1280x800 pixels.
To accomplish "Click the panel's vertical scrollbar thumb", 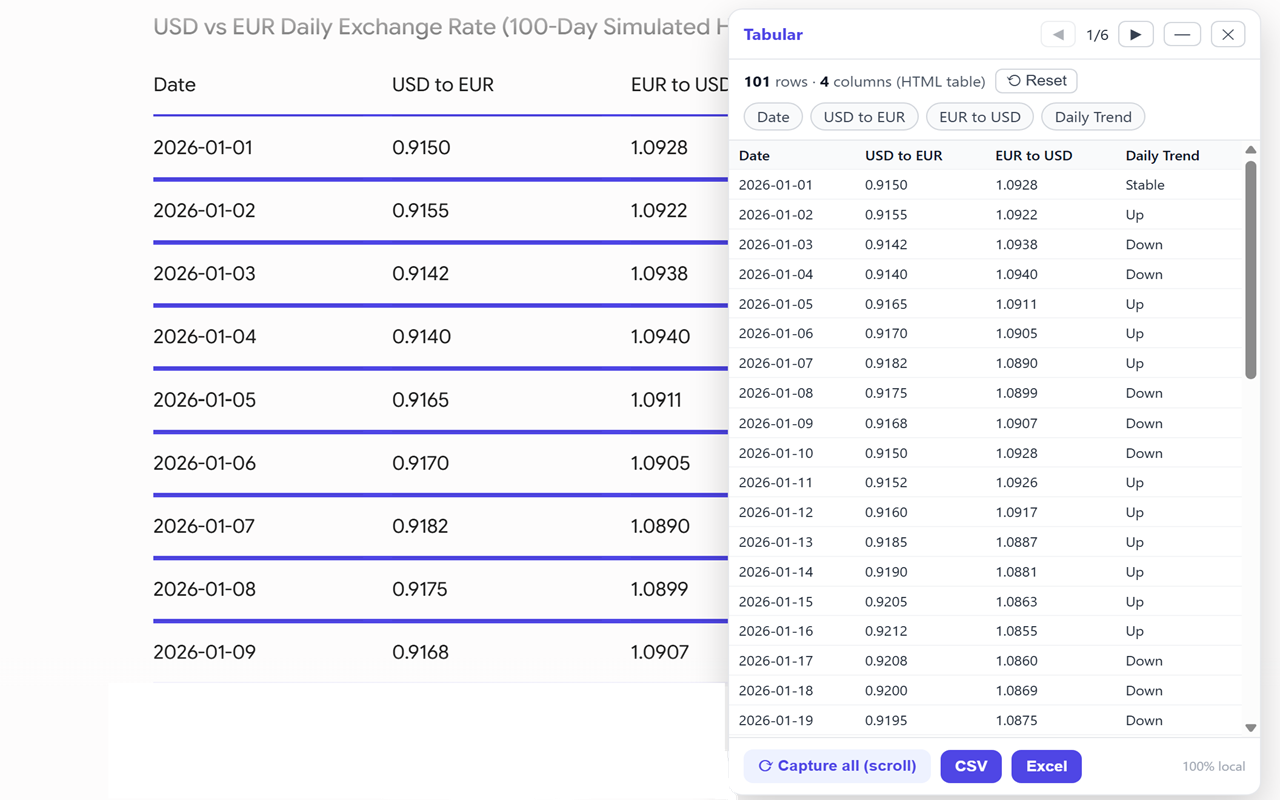I will pos(1250,270).
